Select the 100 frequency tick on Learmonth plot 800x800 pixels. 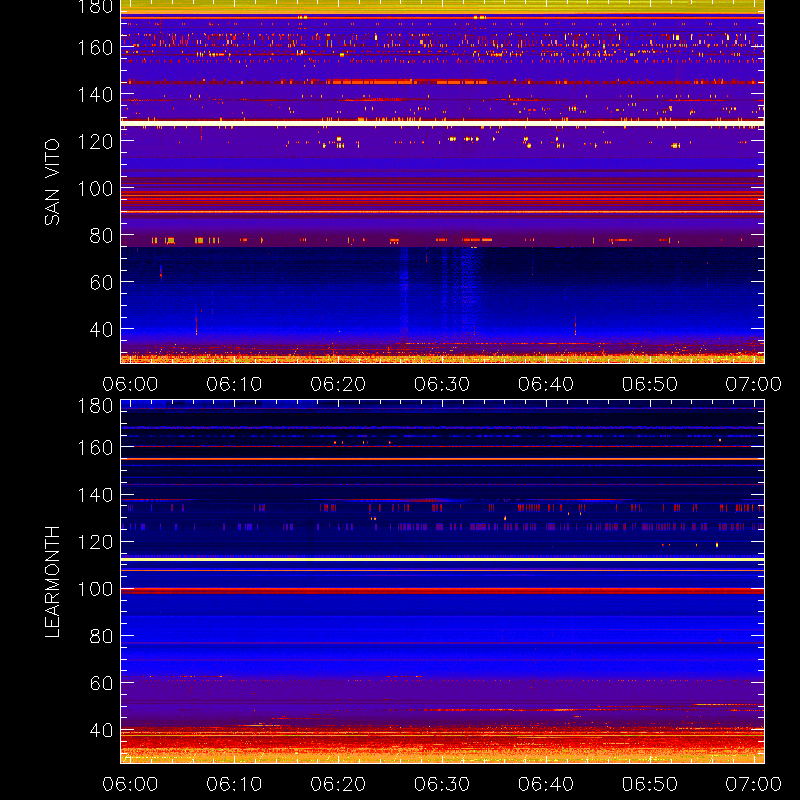[95, 589]
